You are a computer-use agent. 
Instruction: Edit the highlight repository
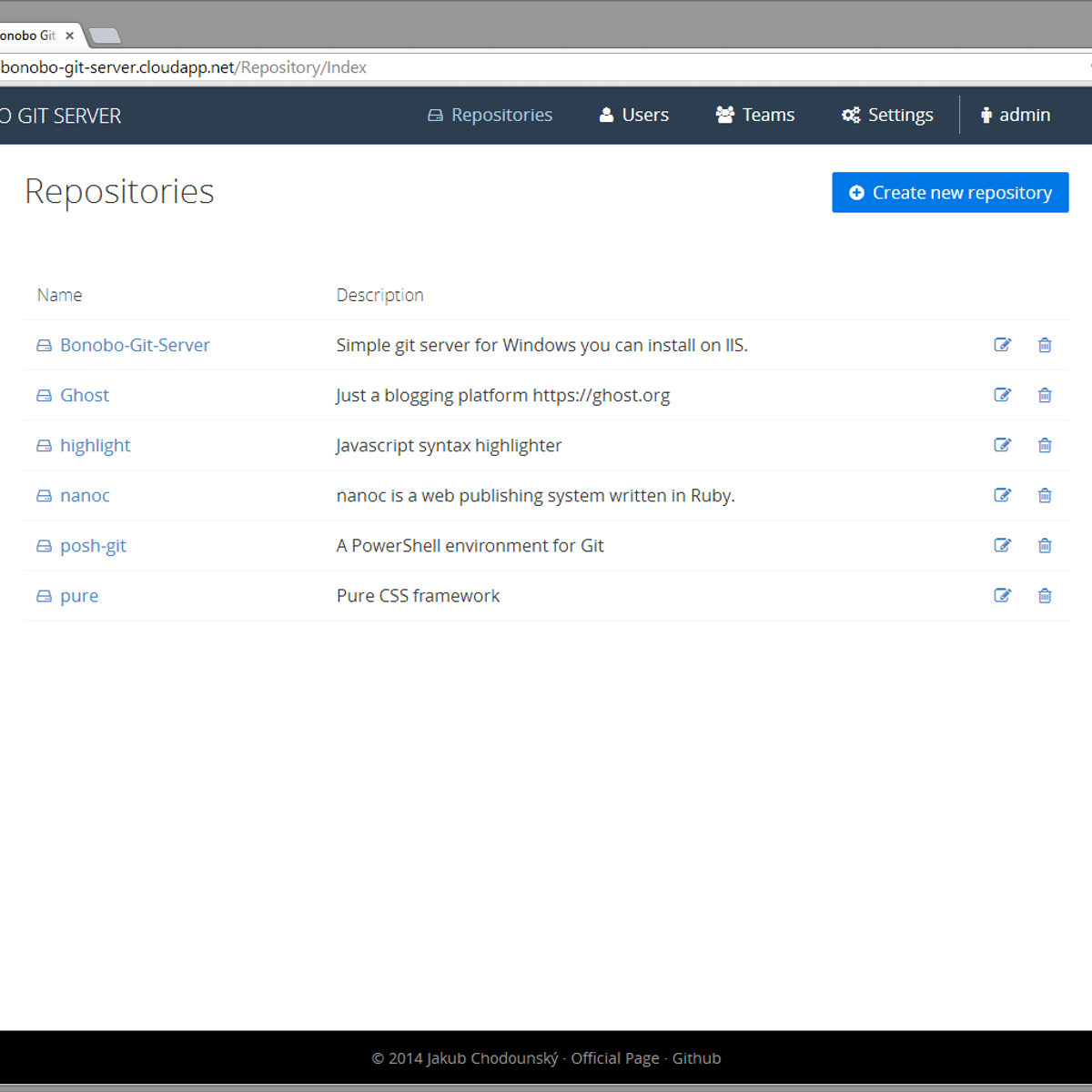pyautogui.click(x=1002, y=445)
